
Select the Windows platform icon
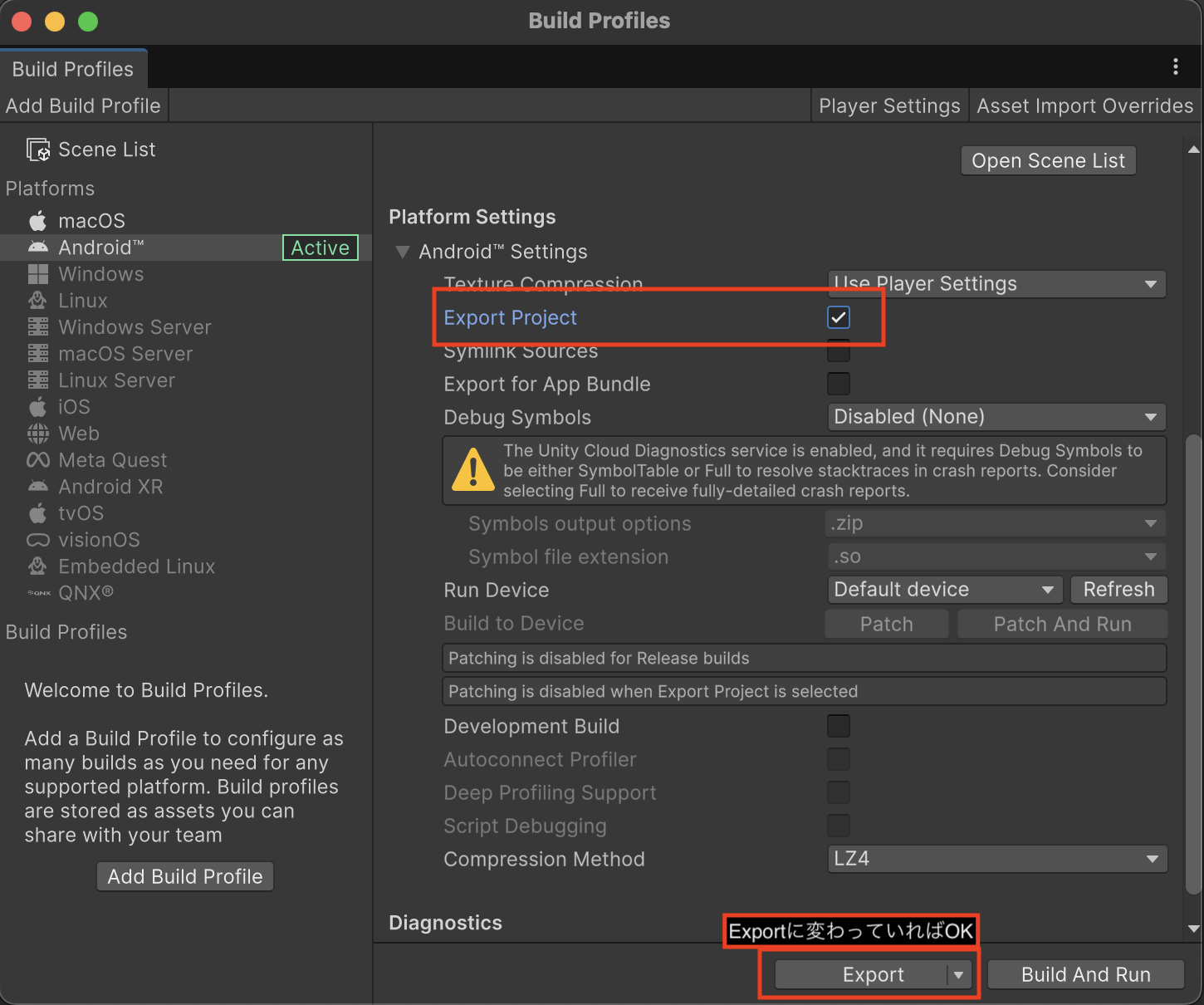[38, 274]
